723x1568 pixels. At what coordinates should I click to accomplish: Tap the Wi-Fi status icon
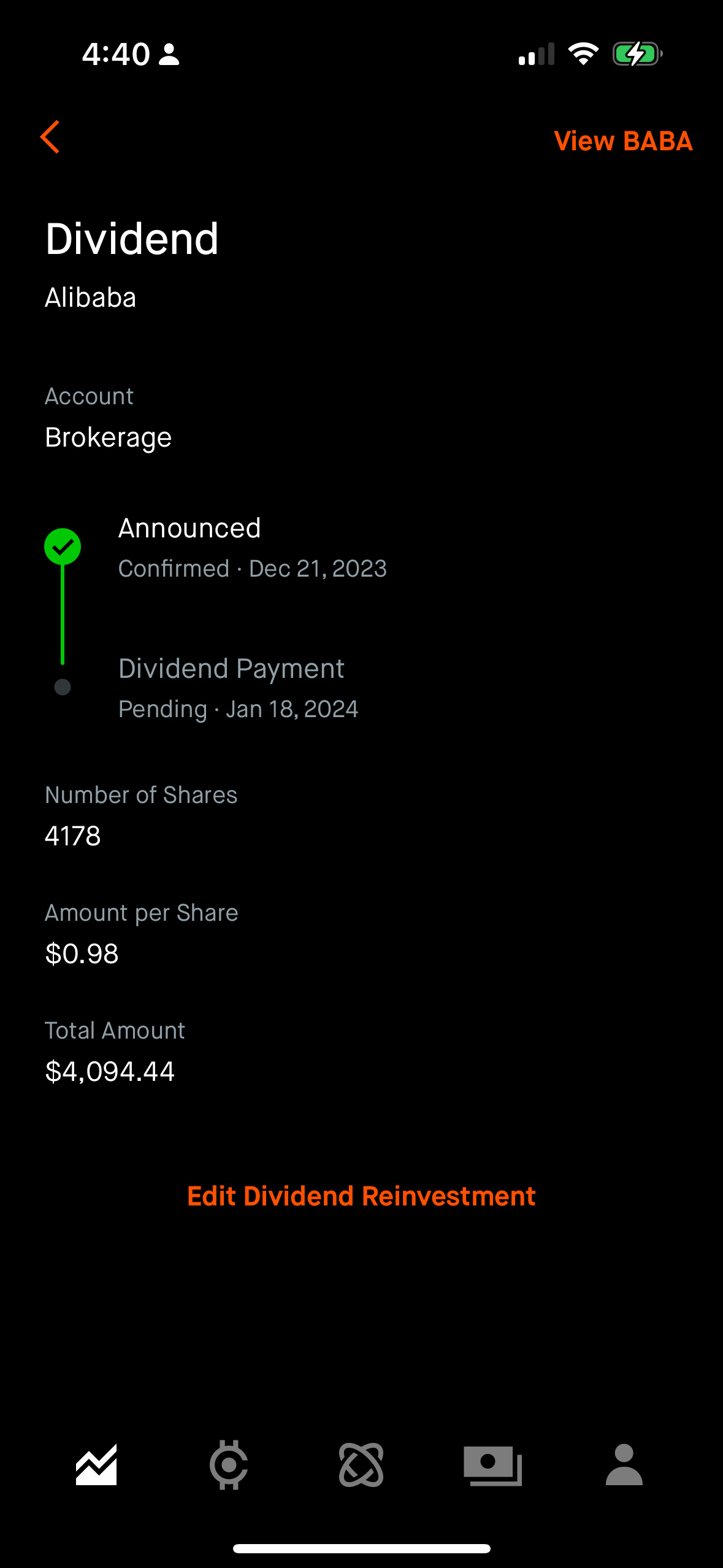click(583, 54)
